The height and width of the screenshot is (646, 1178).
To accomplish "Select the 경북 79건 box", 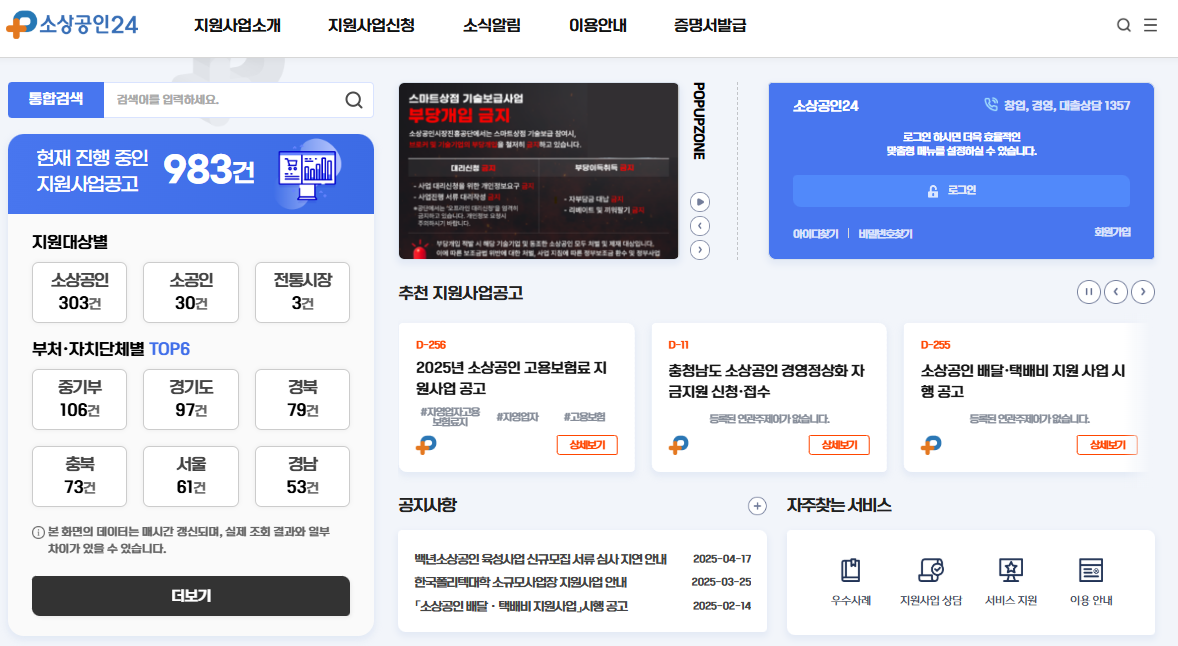I will click(x=302, y=400).
